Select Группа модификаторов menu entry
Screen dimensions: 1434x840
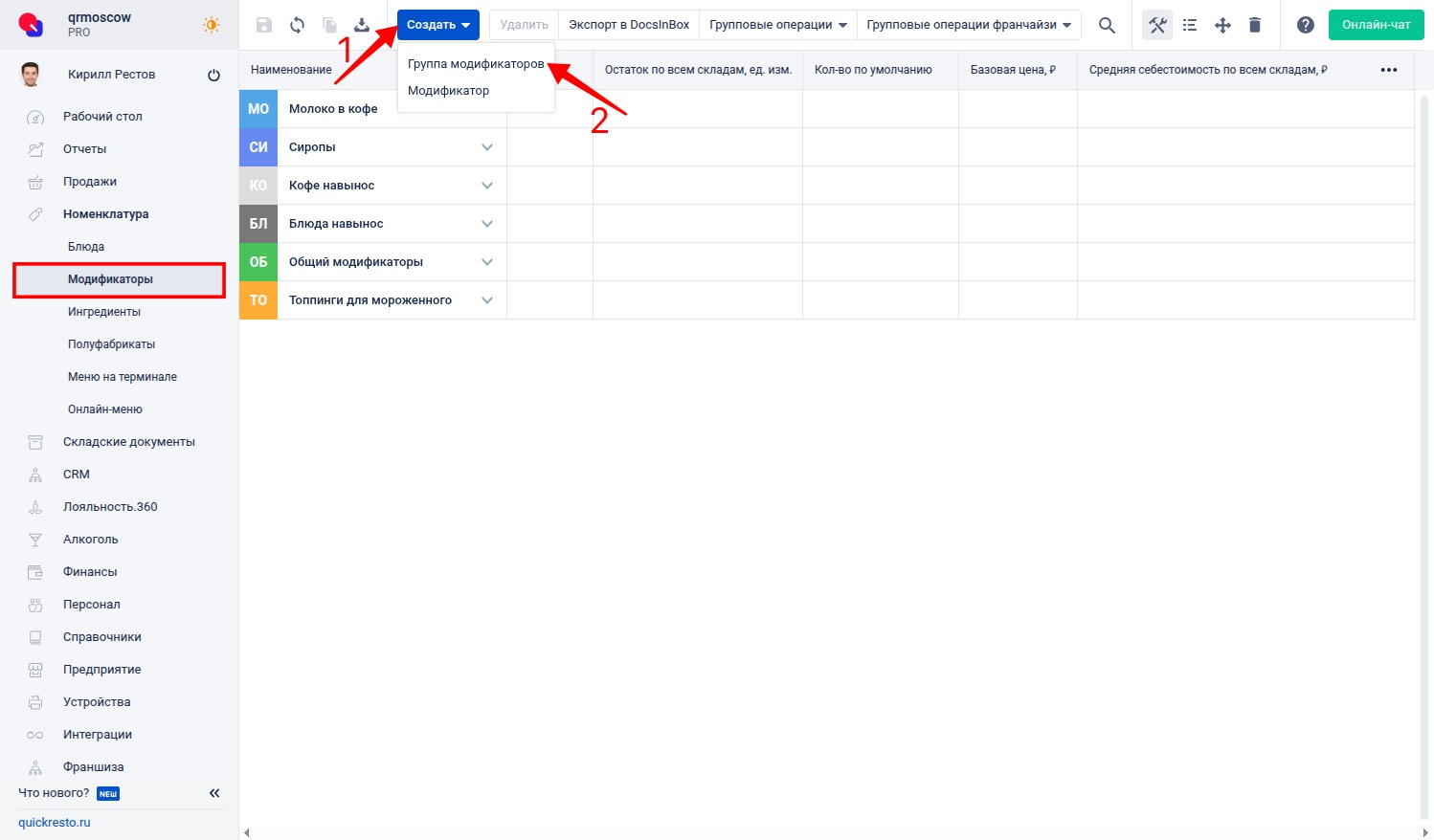point(476,64)
